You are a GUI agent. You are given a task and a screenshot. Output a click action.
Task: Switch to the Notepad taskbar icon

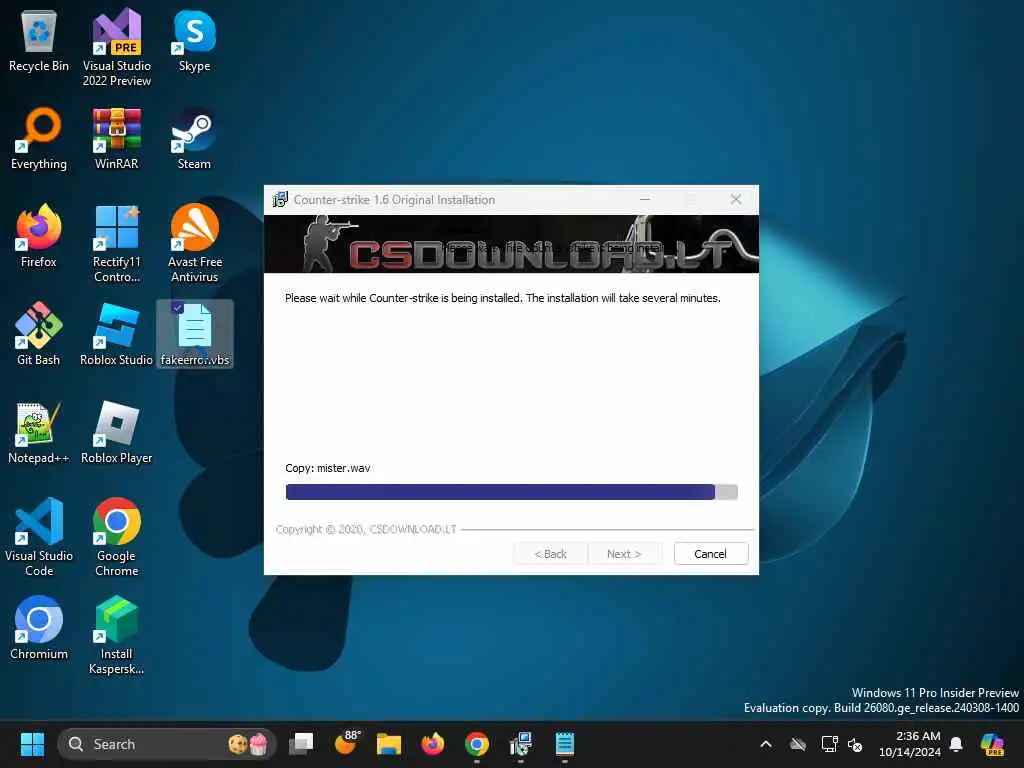[565, 744]
